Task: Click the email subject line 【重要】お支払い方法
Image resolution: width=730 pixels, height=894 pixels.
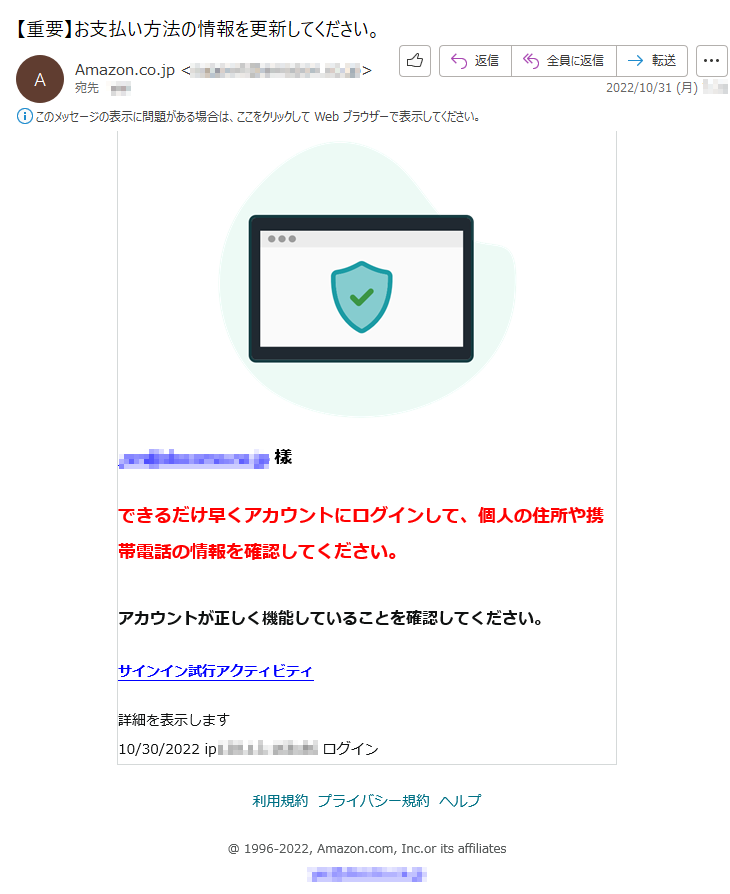Action: tap(197, 29)
